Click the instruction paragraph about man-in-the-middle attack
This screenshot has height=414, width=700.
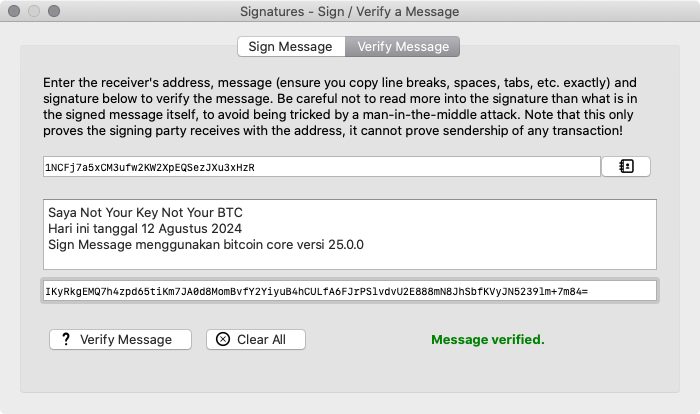click(x=340, y=107)
